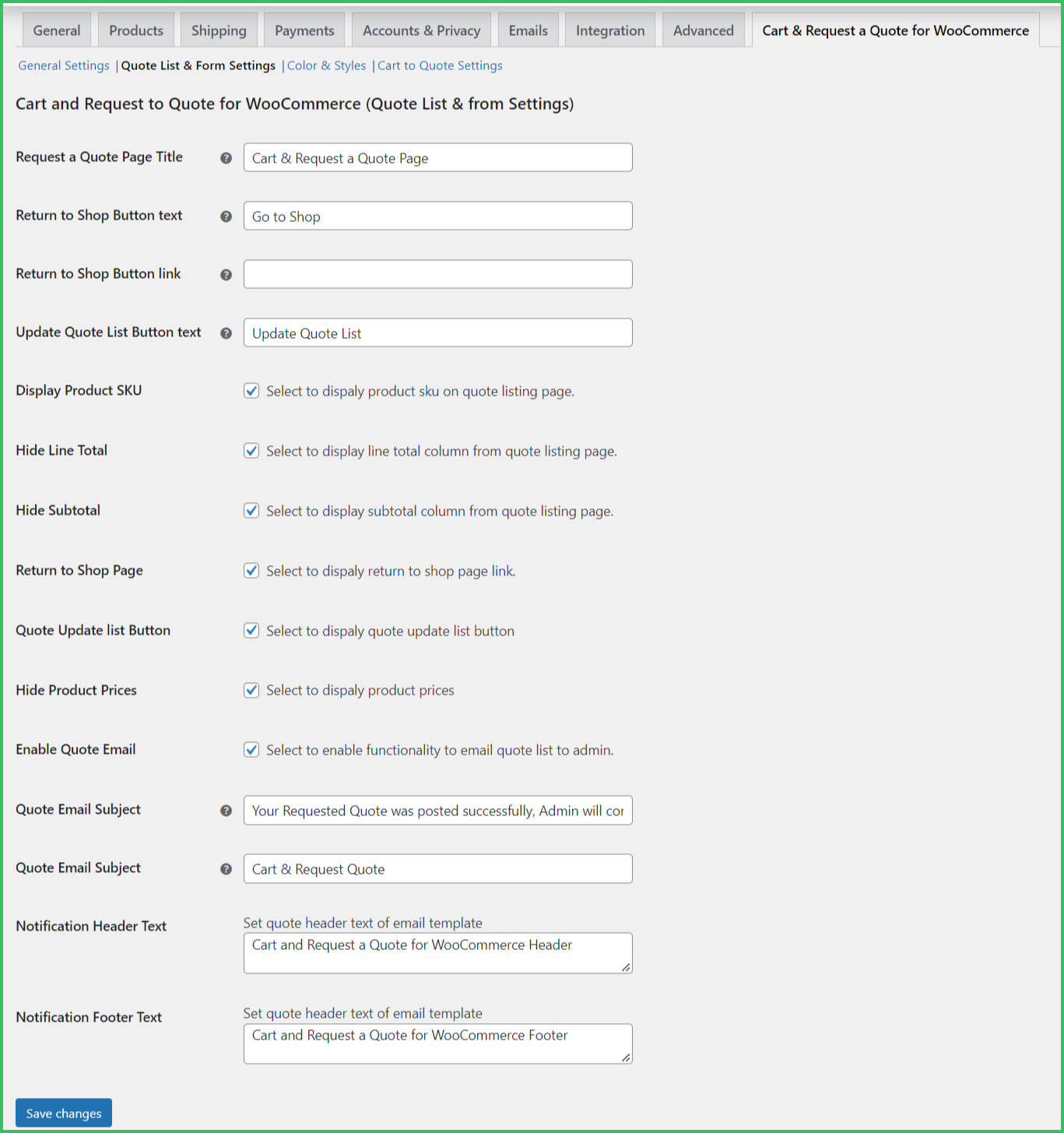Screen dimensions: 1064x1133
Task: Click the 'Cart & Request Quote' subject field
Action: [438, 868]
